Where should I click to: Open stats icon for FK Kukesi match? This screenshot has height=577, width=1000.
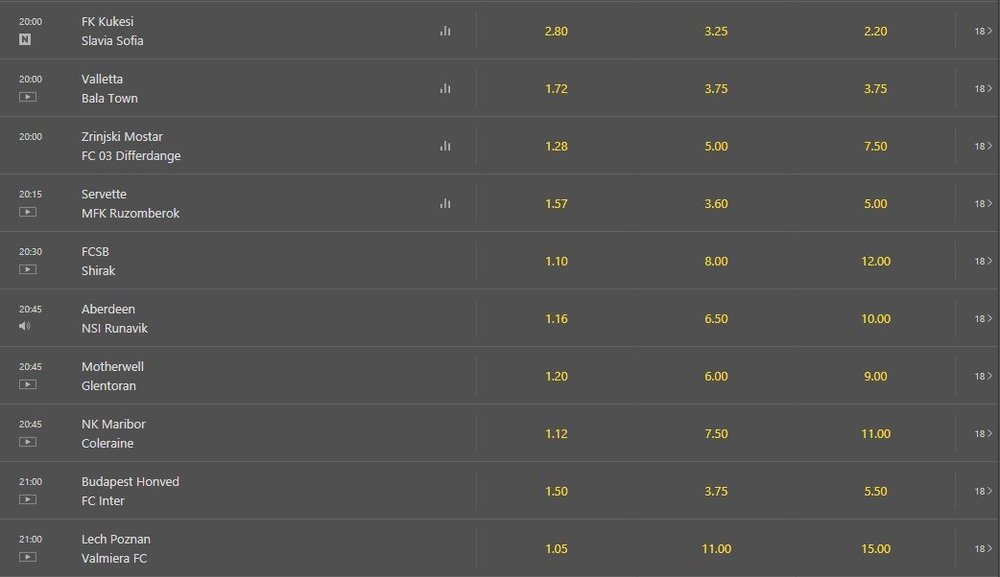(445, 31)
